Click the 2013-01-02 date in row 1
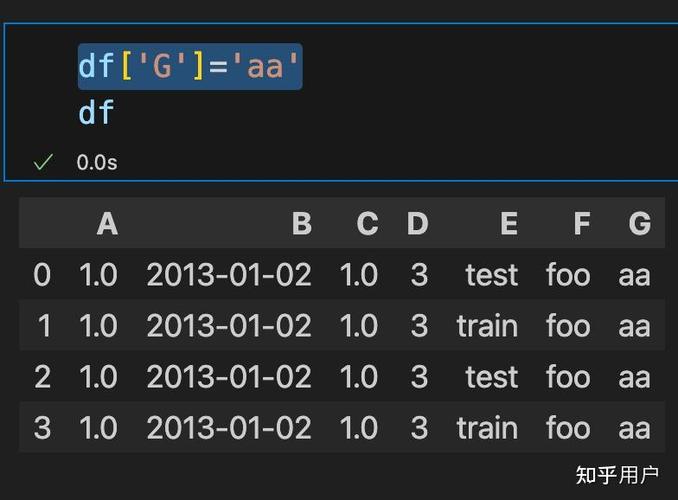Viewport: 678px width, 500px height. [229, 326]
